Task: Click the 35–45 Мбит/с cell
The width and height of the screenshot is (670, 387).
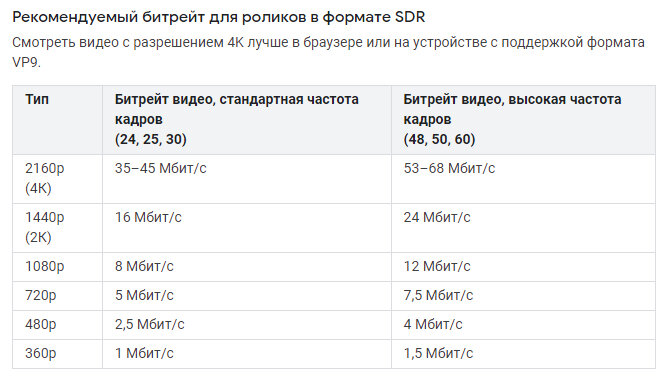Action: pyautogui.click(x=160, y=168)
